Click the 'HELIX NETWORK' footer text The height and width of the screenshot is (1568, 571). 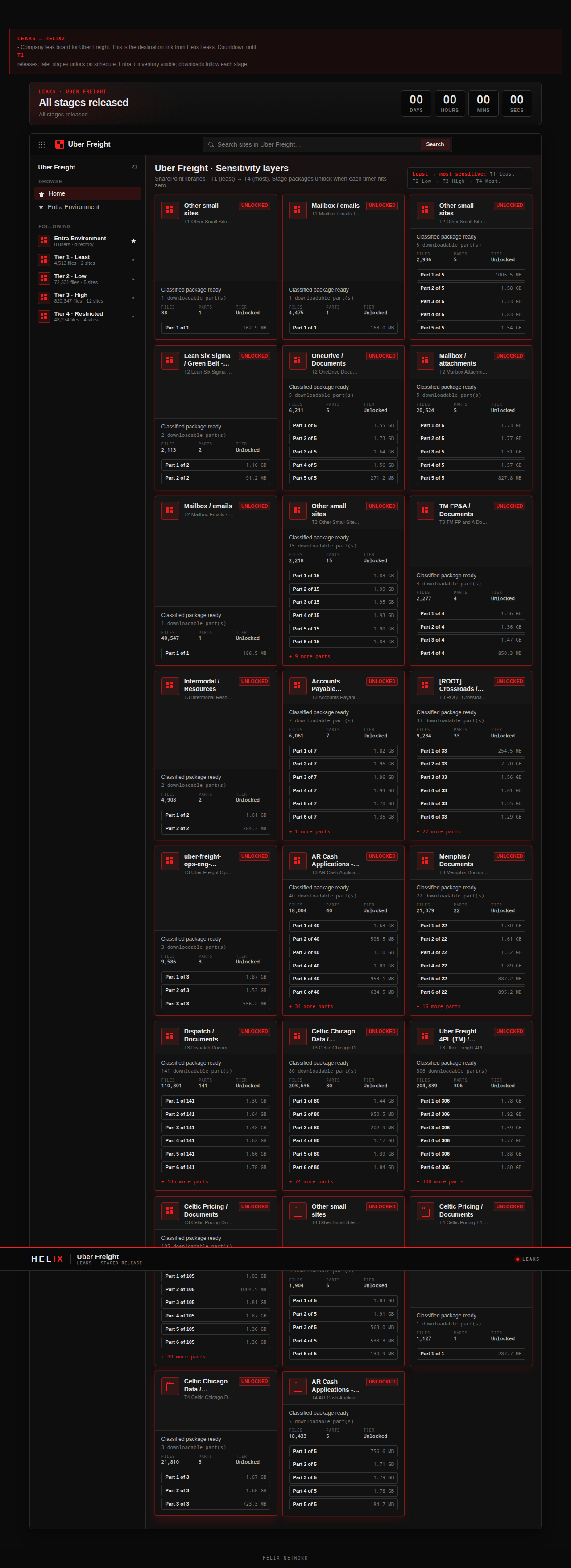click(x=285, y=1558)
